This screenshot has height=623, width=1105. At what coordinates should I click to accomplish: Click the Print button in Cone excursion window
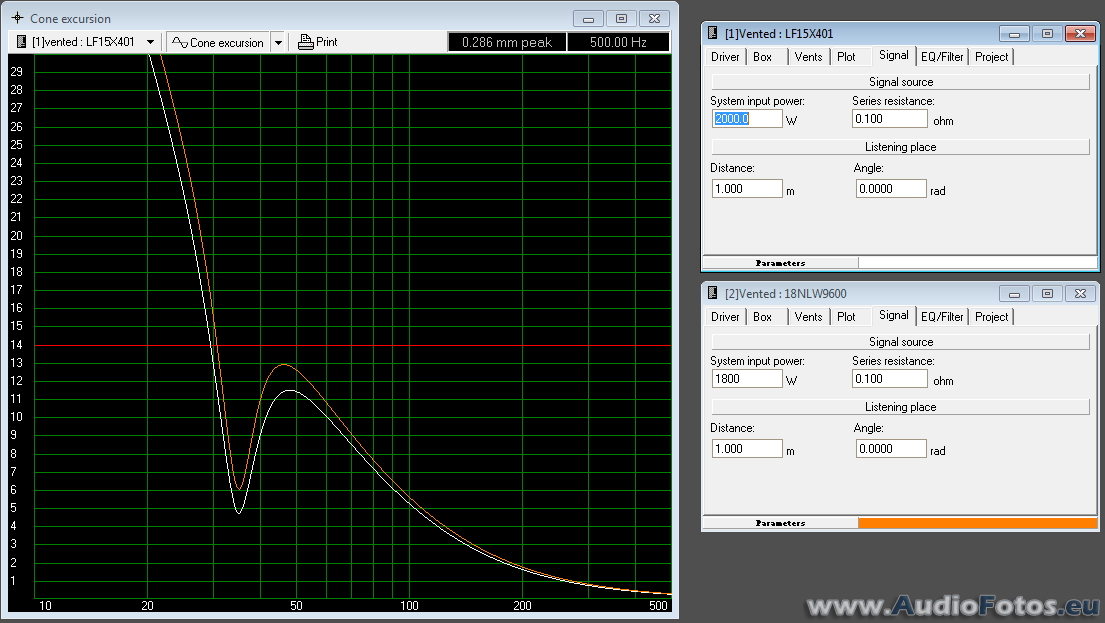pos(318,42)
